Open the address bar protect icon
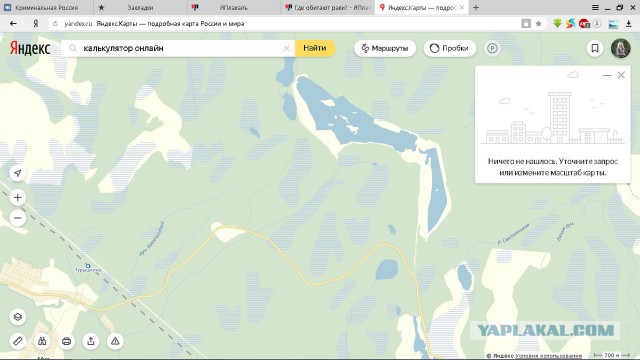 coord(526,24)
